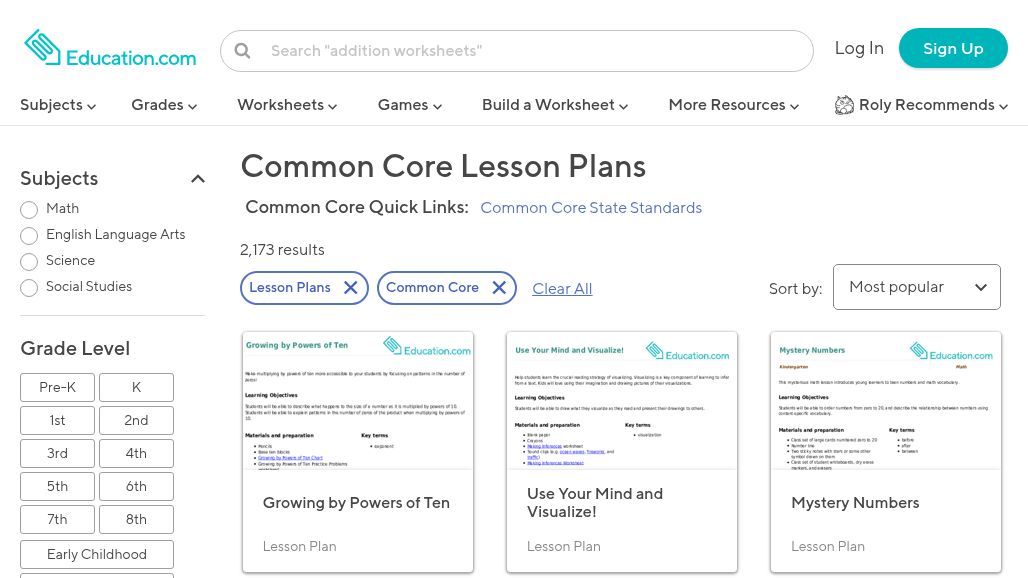The image size is (1028, 578).
Task: Open the Common Core State Standards link
Action: (591, 208)
